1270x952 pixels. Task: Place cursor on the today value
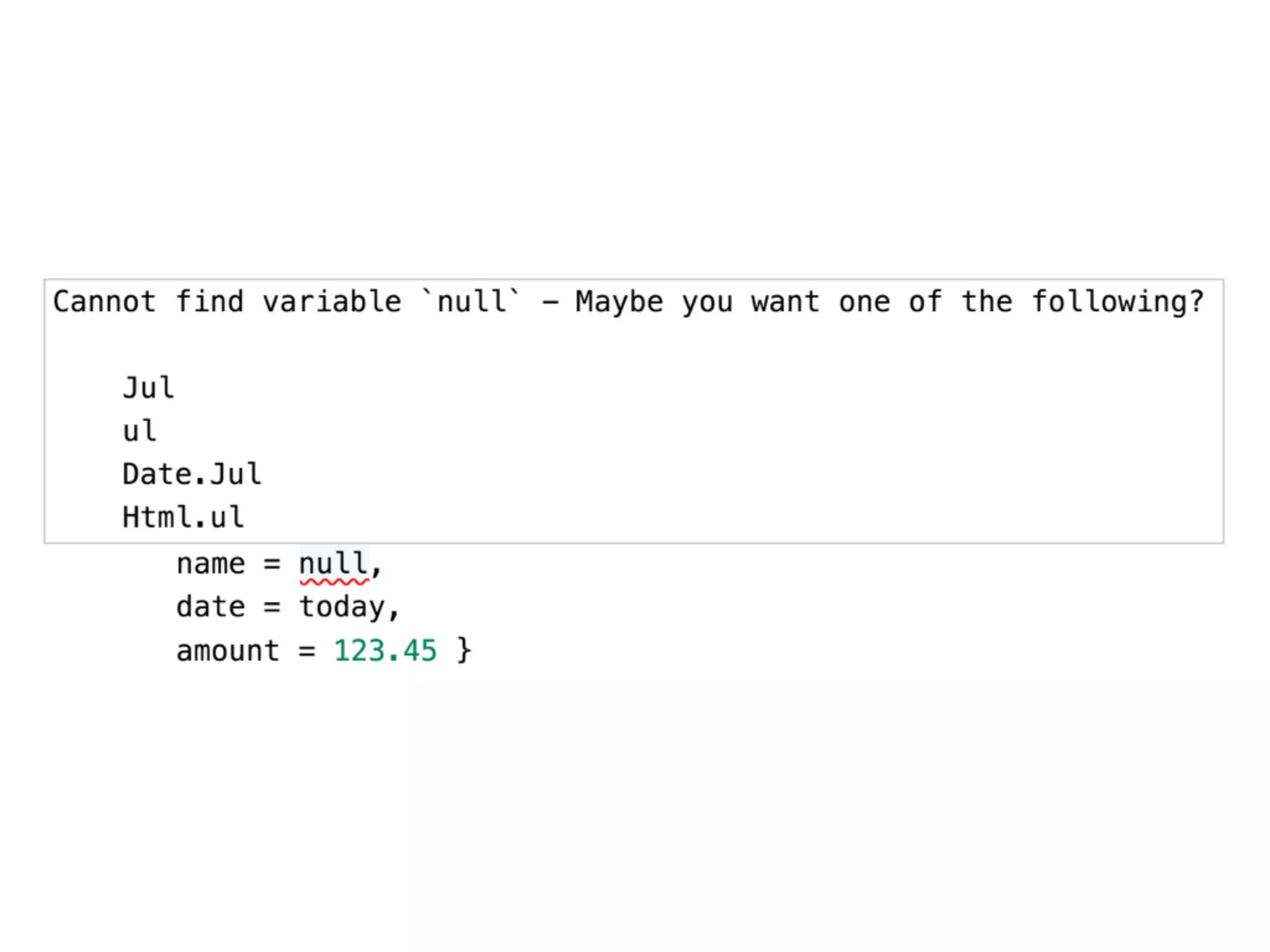(x=342, y=608)
